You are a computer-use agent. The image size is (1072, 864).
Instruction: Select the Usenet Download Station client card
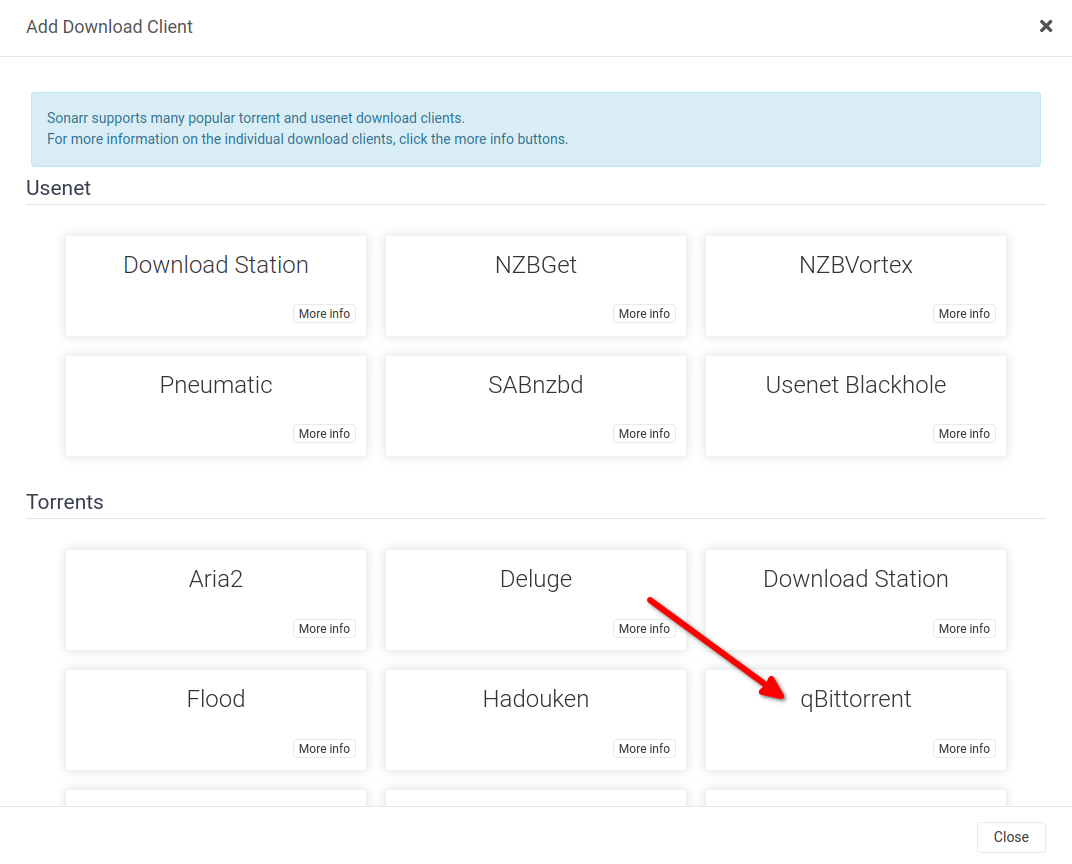pyautogui.click(x=215, y=286)
